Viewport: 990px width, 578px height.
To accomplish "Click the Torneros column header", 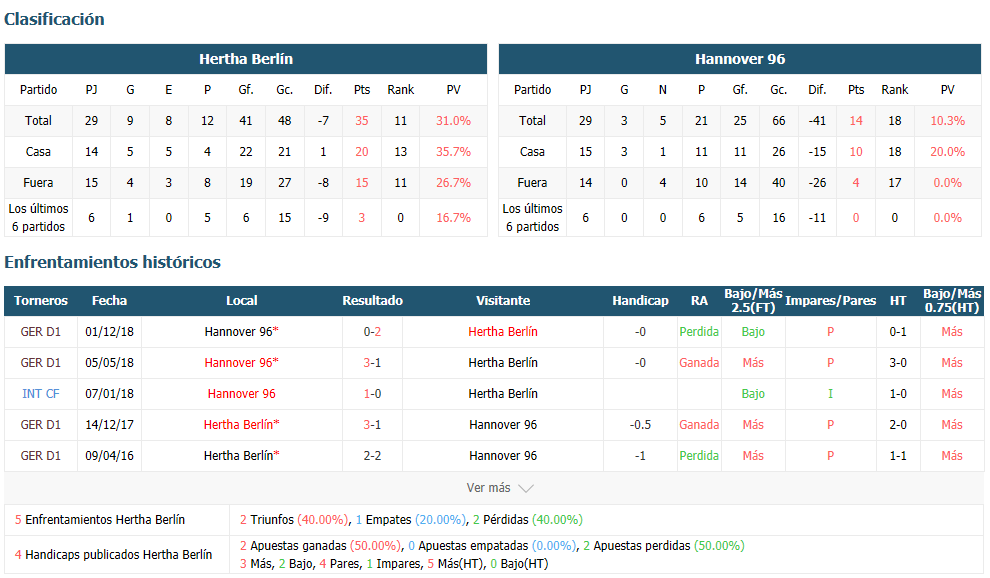I will [x=41, y=301].
